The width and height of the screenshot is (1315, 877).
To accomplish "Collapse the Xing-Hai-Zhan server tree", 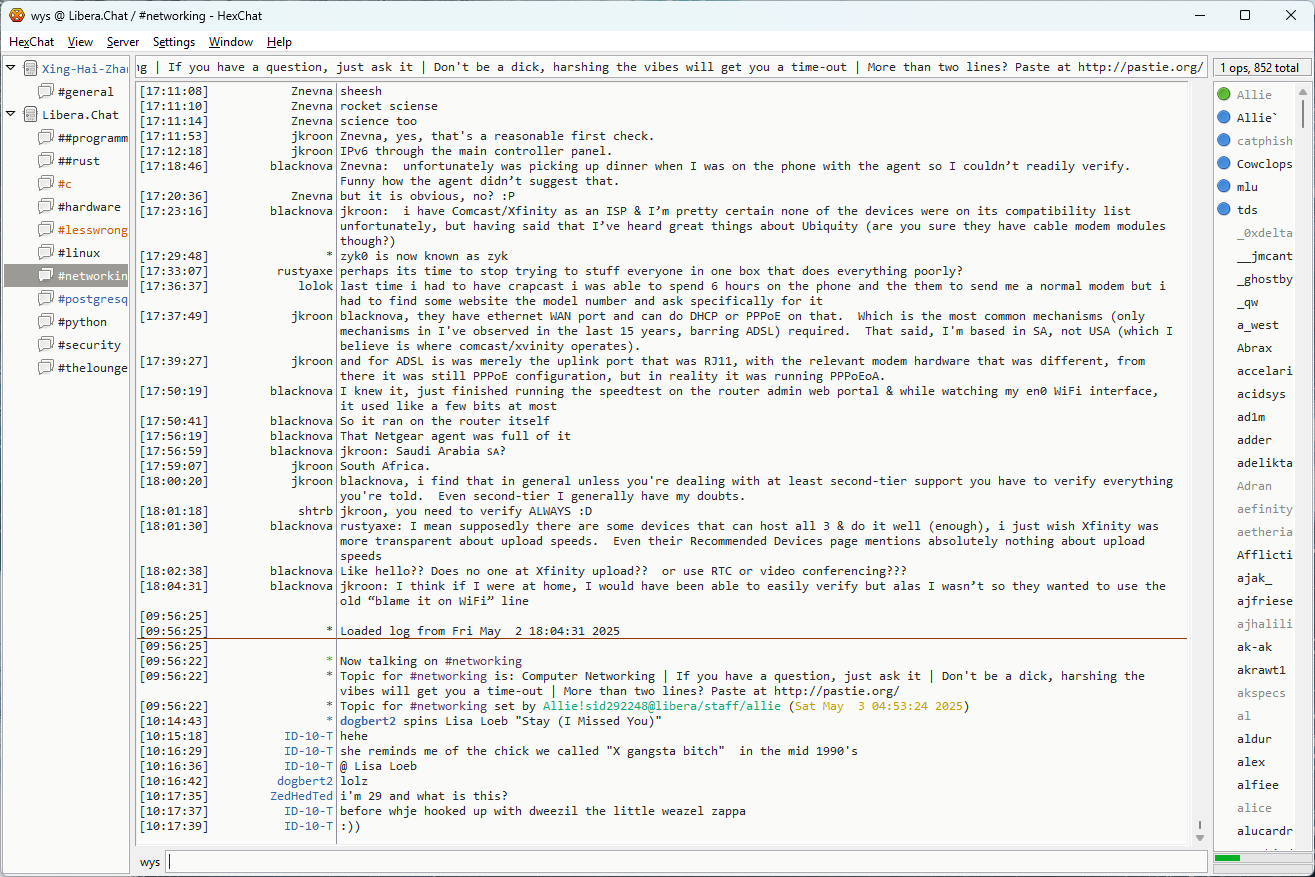I will 11,69.
